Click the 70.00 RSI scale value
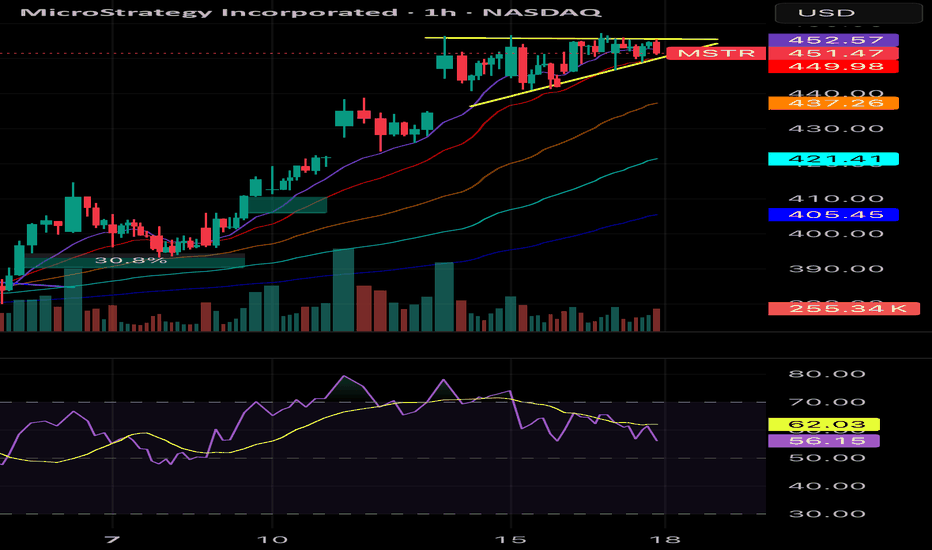The width and height of the screenshot is (932, 550). pos(827,402)
